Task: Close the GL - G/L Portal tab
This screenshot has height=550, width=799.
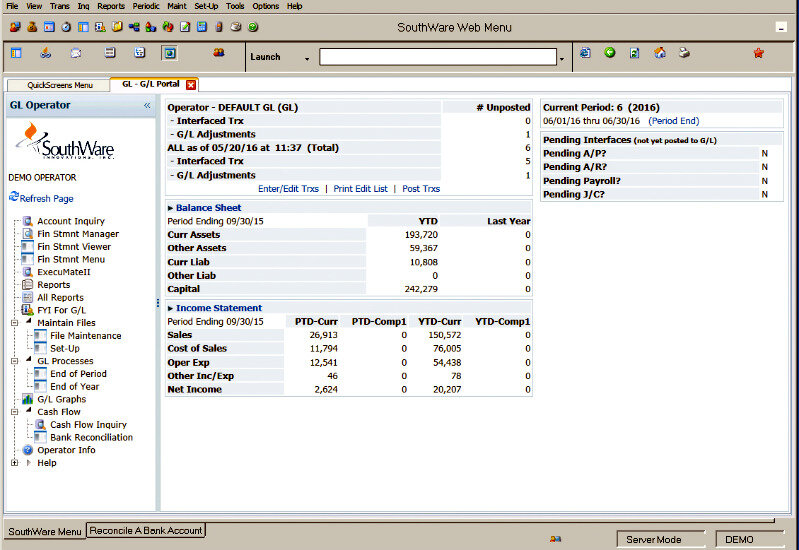Action: [191, 85]
